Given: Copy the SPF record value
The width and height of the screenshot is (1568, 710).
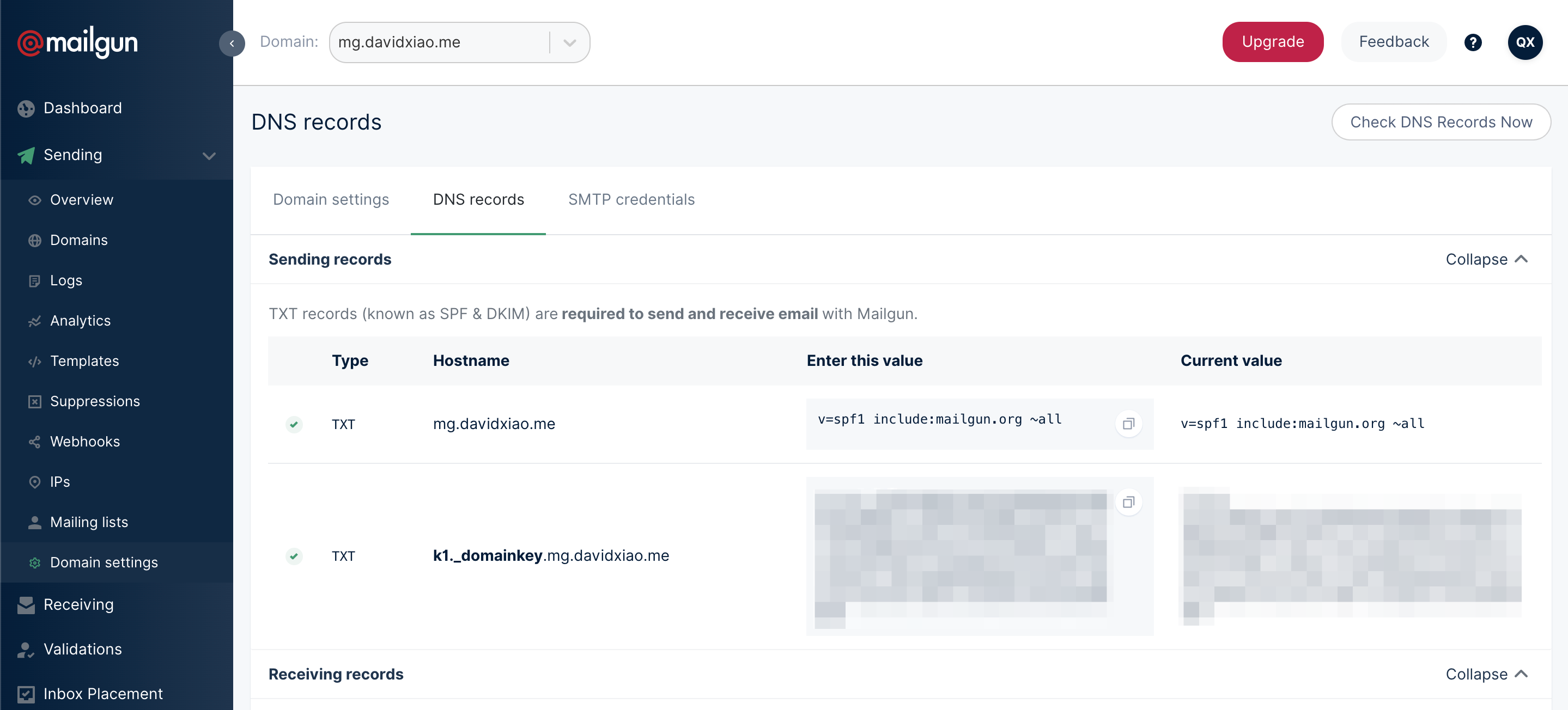Looking at the screenshot, I should [1128, 424].
